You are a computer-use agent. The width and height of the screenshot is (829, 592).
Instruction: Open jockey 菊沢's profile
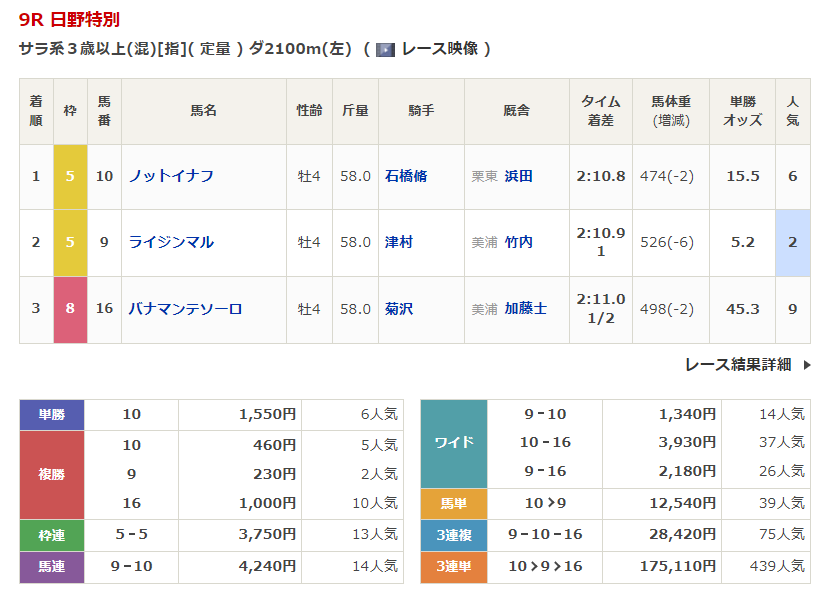[x=399, y=309]
